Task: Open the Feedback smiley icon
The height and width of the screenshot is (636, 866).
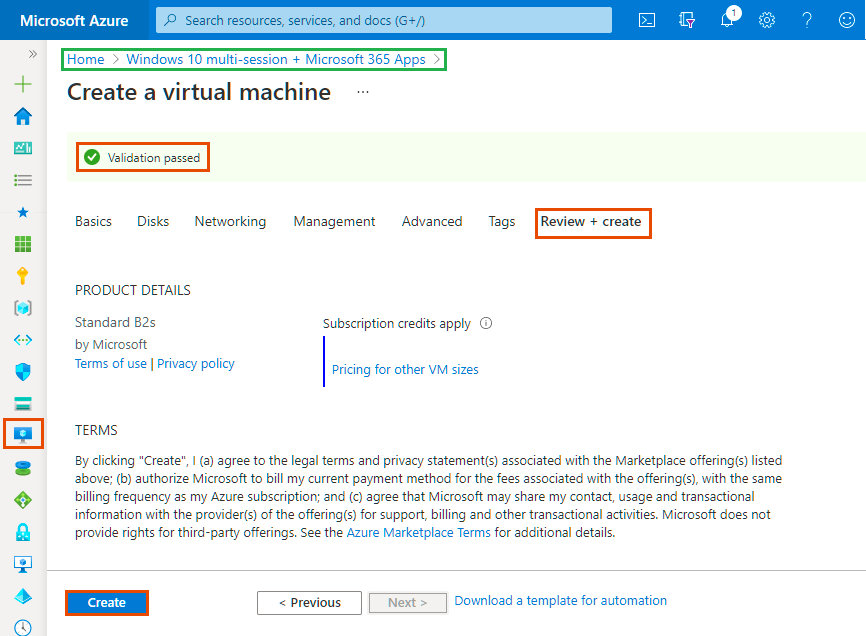Action: [847, 20]
